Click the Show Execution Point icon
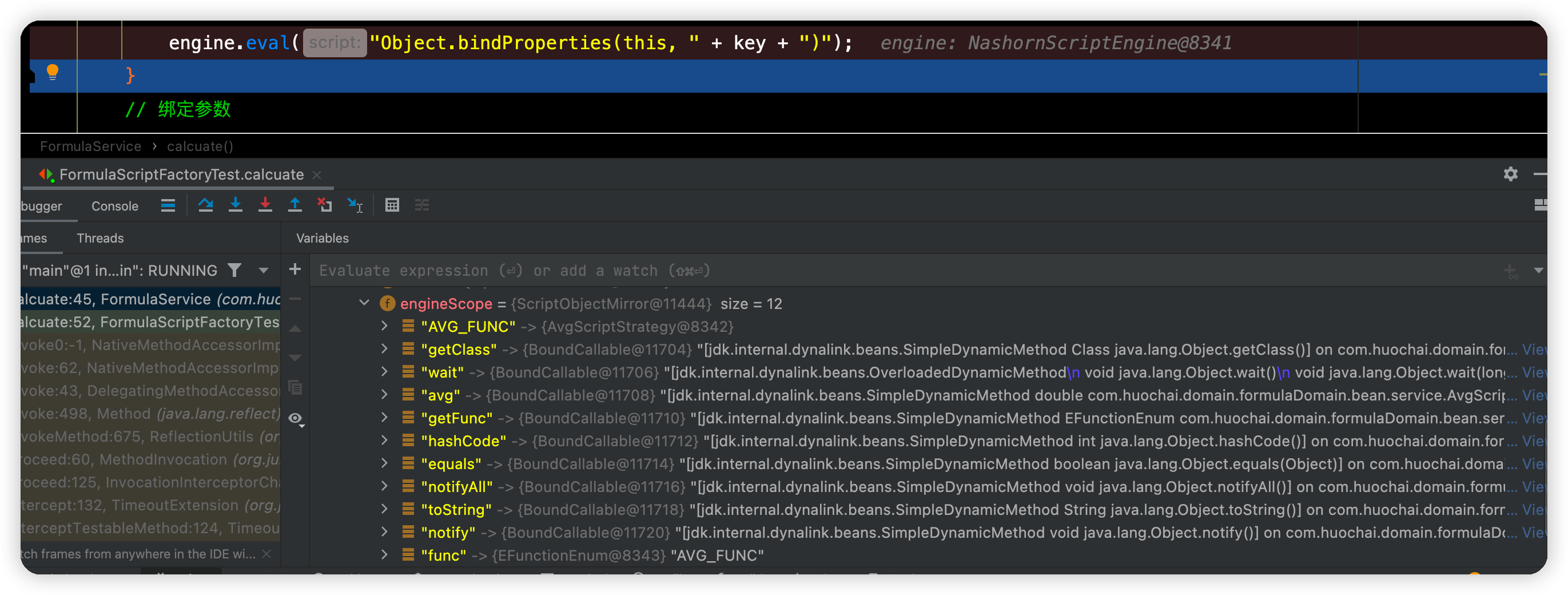1568x595 pixels. (x=168, y=205)
